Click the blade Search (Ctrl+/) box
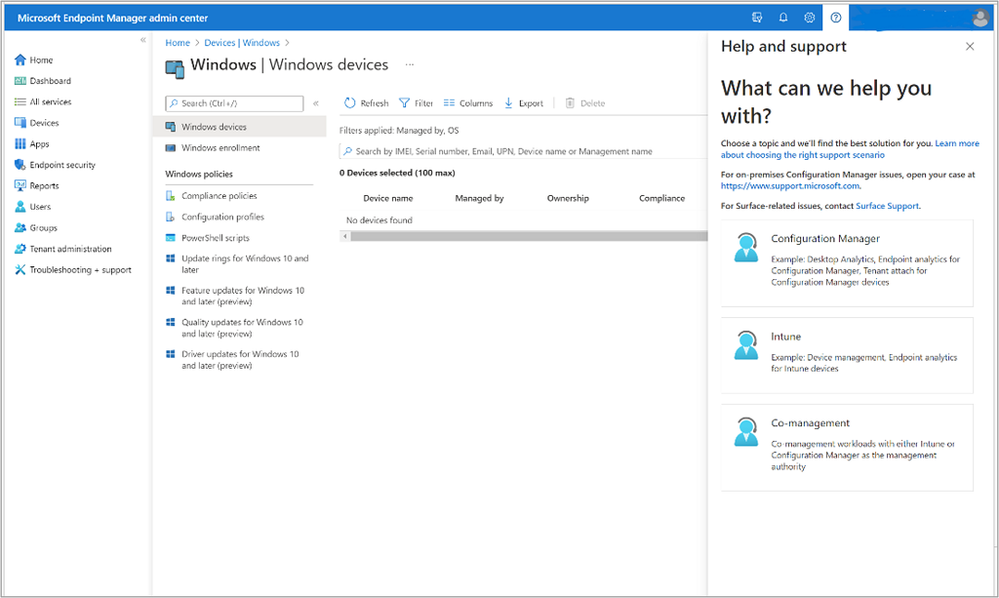The height and width of the screenshot is (598, 999). [x=234, y=103]
